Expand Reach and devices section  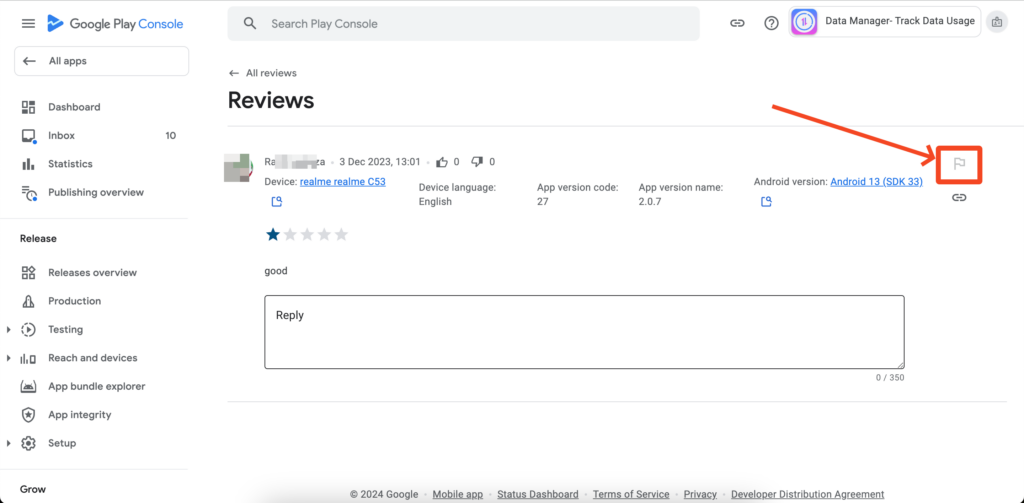tap(9, 358)
